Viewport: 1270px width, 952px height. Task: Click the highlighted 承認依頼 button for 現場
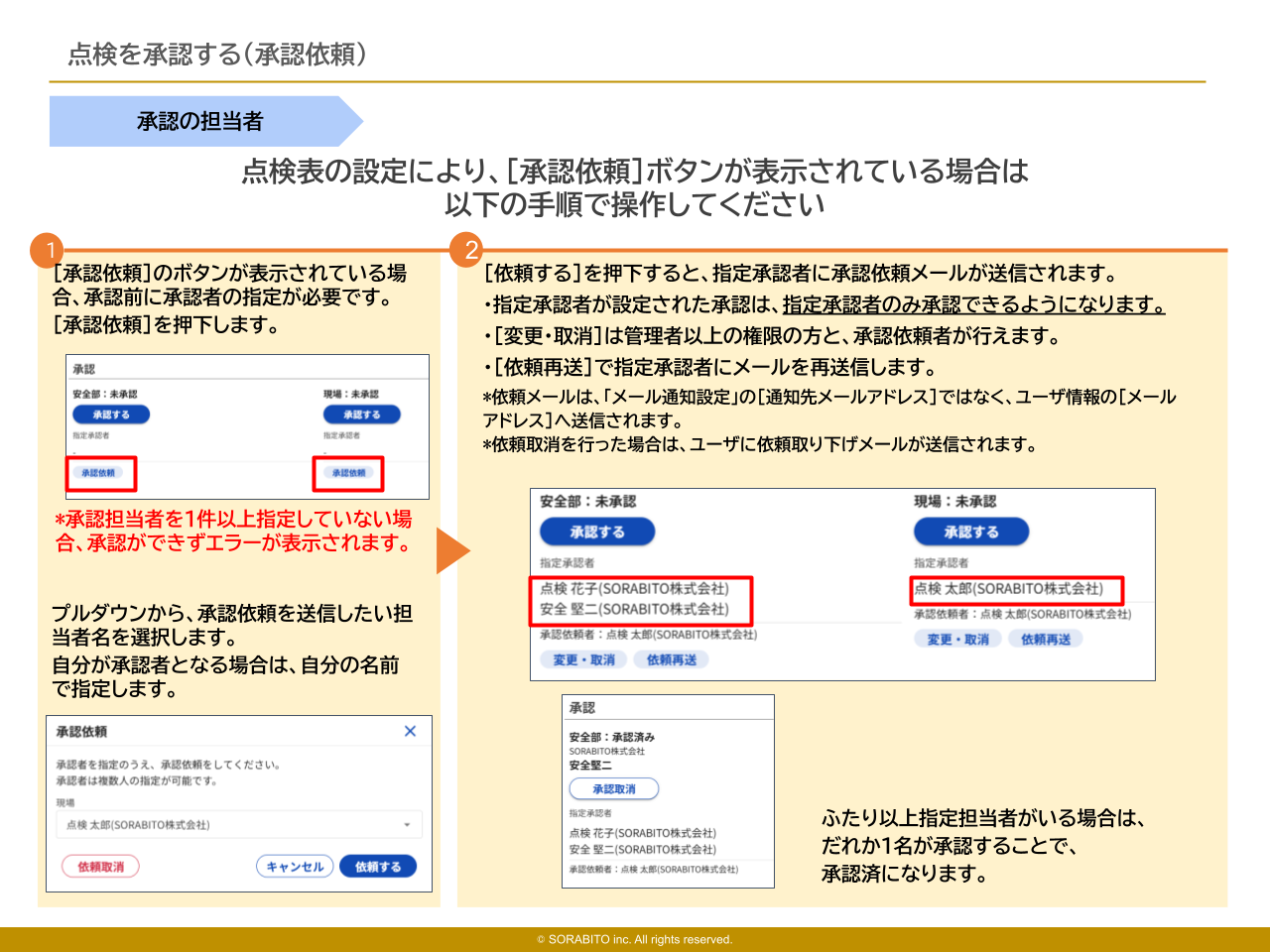348,474
